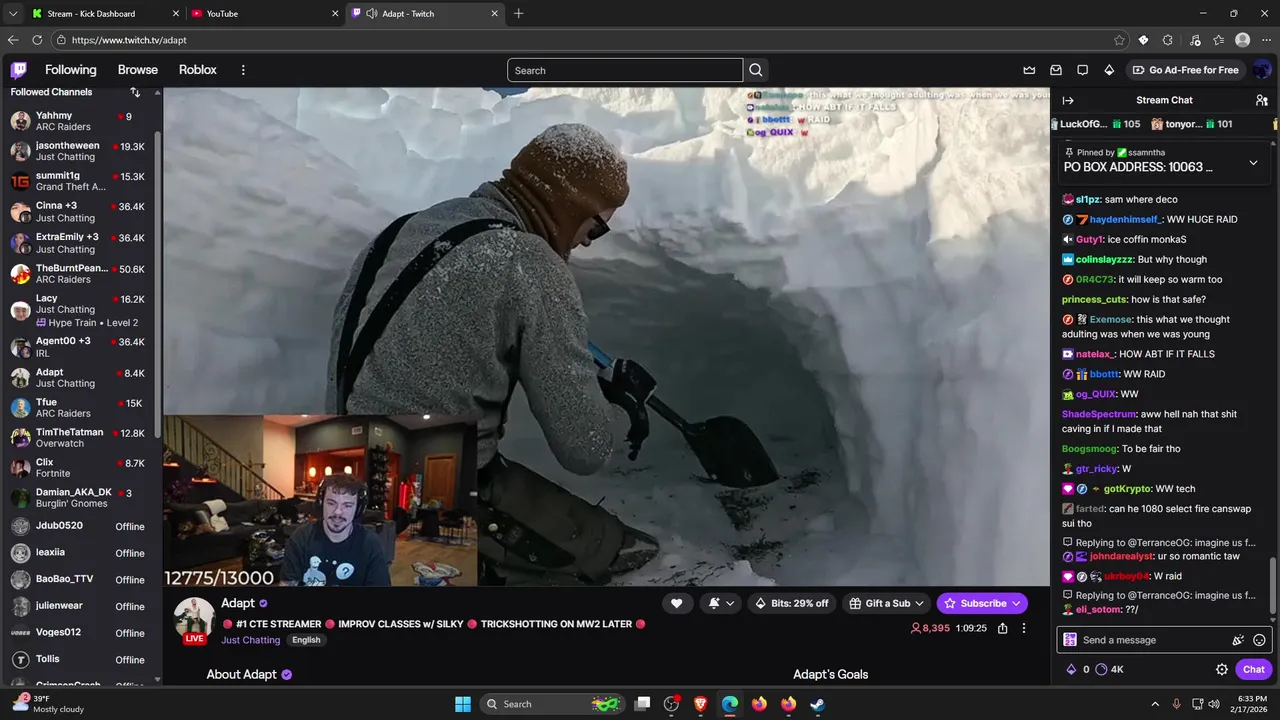Show hidden system tray icons
The height and width of the screenshot is (720, 1280).
[1155, 704]
